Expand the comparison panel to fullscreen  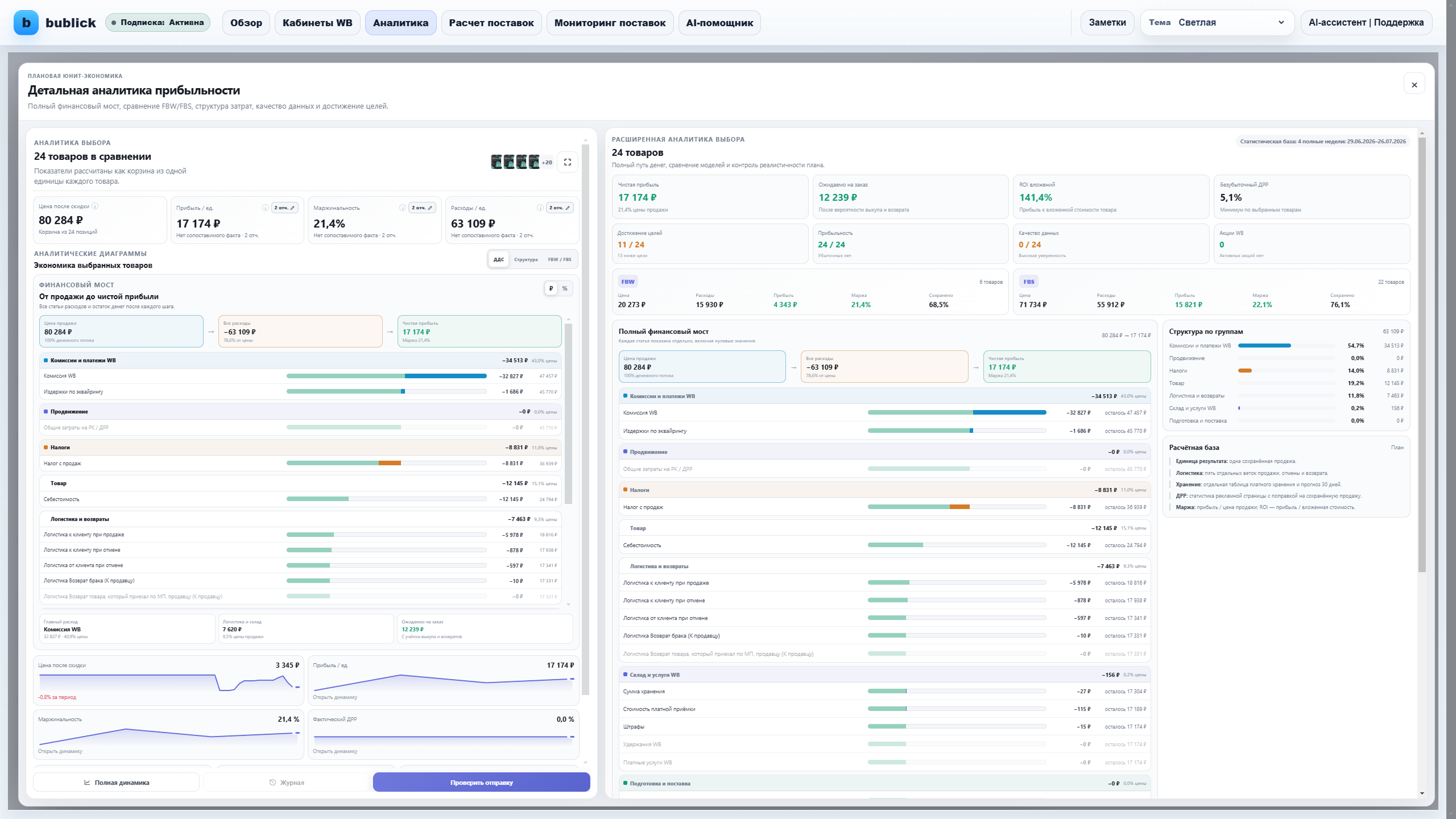568,162
